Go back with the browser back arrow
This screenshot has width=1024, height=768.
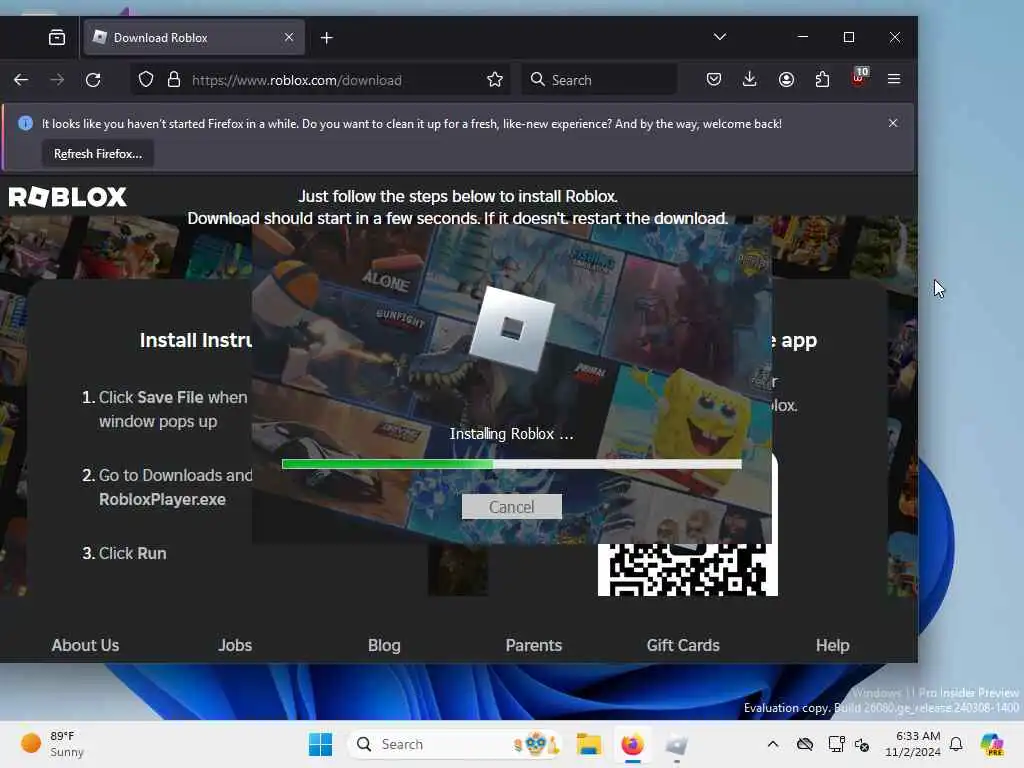21,80
